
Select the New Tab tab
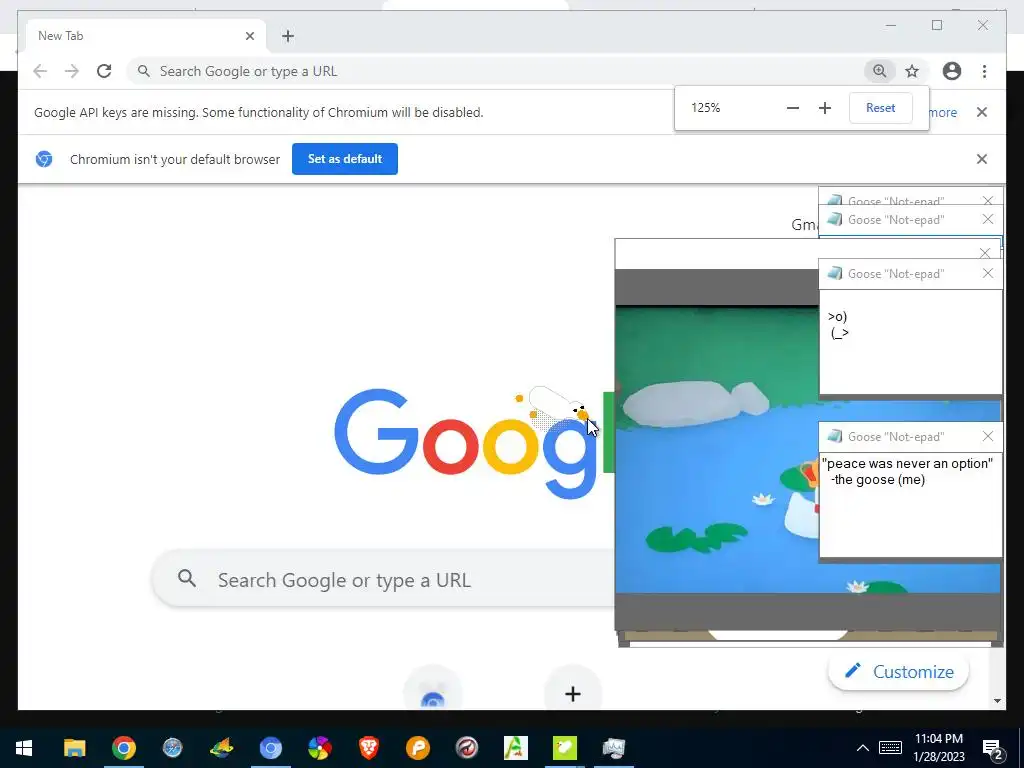(146, 36)
